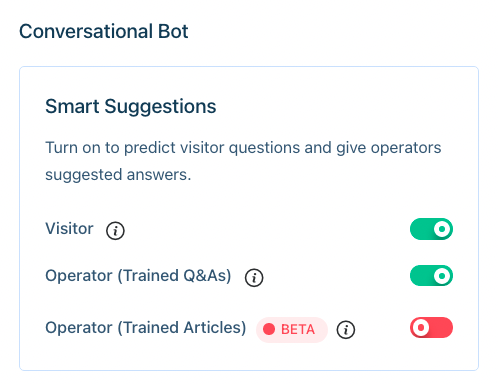This screenshot has width=498, height=384.
Task: Show info for Operator (Trained Articles)
Action: point(346,330)
